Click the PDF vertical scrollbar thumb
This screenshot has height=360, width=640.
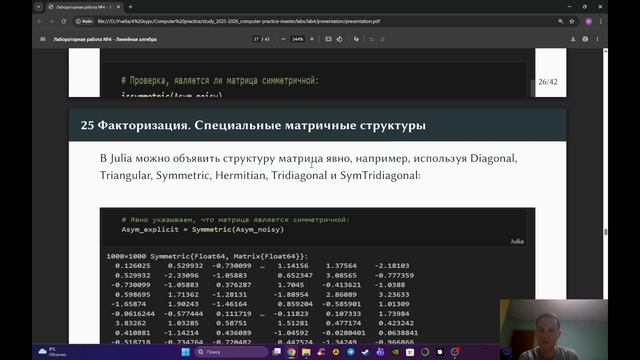pyautogui.click(x=605, y=231)
